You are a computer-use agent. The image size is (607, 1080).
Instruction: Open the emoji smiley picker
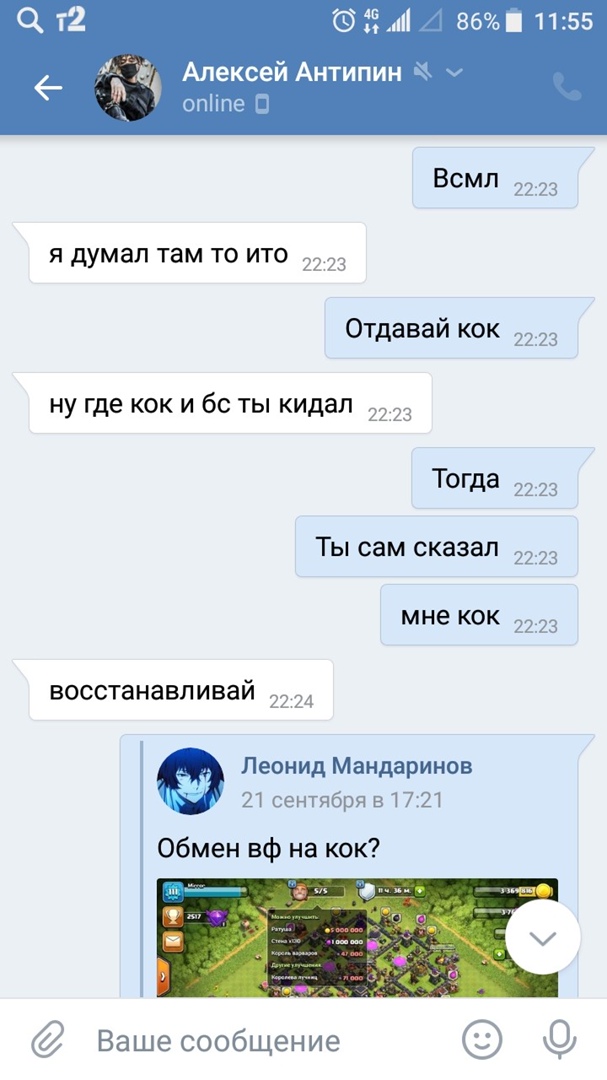(x=482, y=1039)
